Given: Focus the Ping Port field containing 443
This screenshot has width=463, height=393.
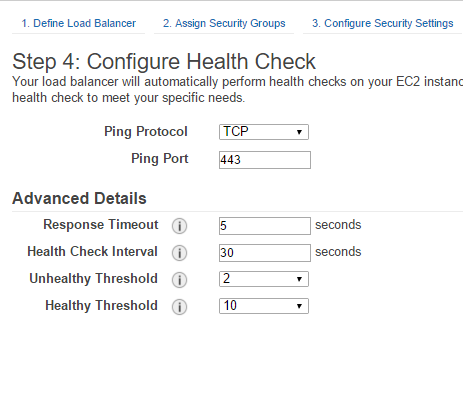Looking at the screenshot, I should (x=265, y=160).
